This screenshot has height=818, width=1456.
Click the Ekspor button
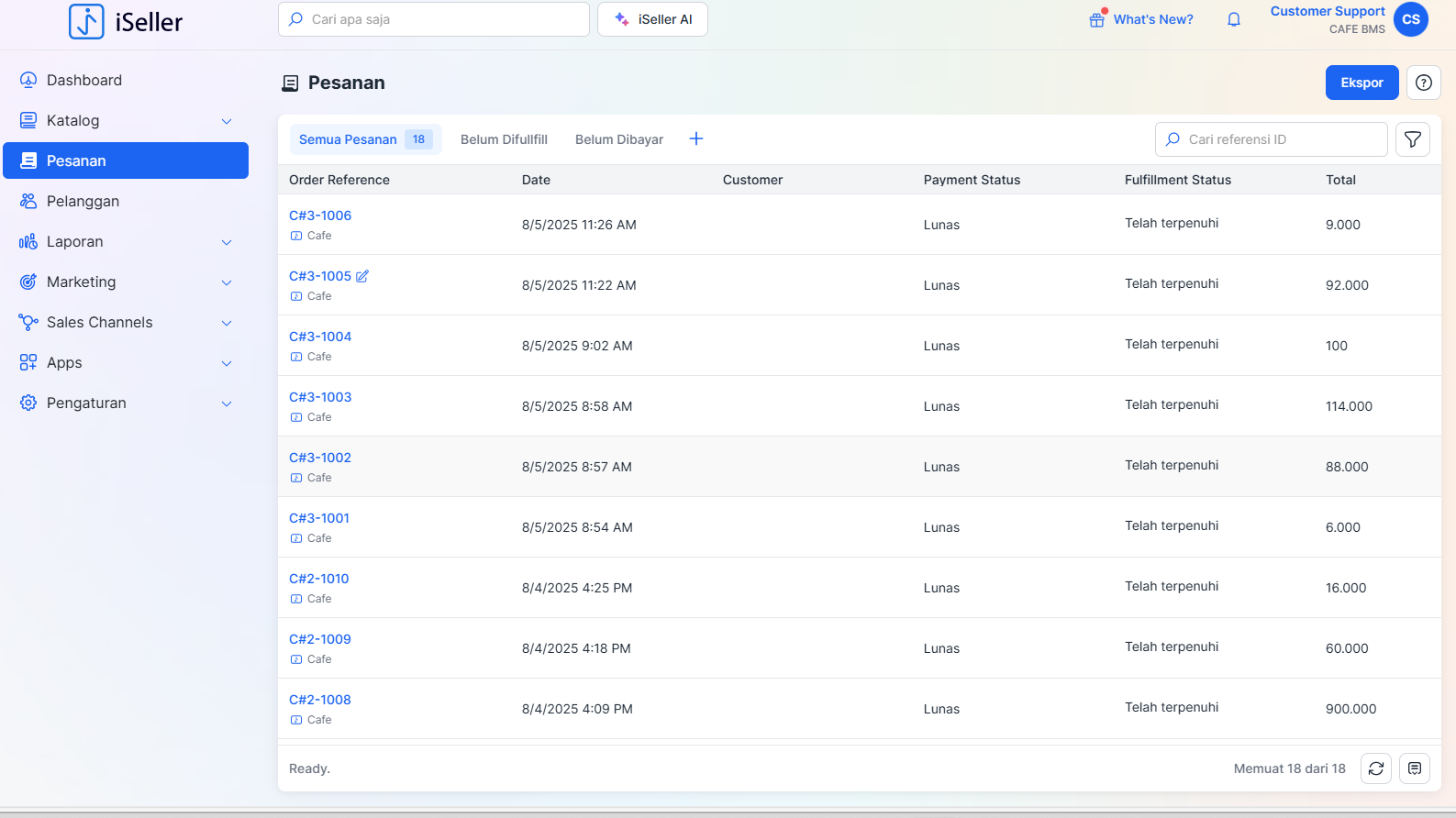pos(1362,83)
